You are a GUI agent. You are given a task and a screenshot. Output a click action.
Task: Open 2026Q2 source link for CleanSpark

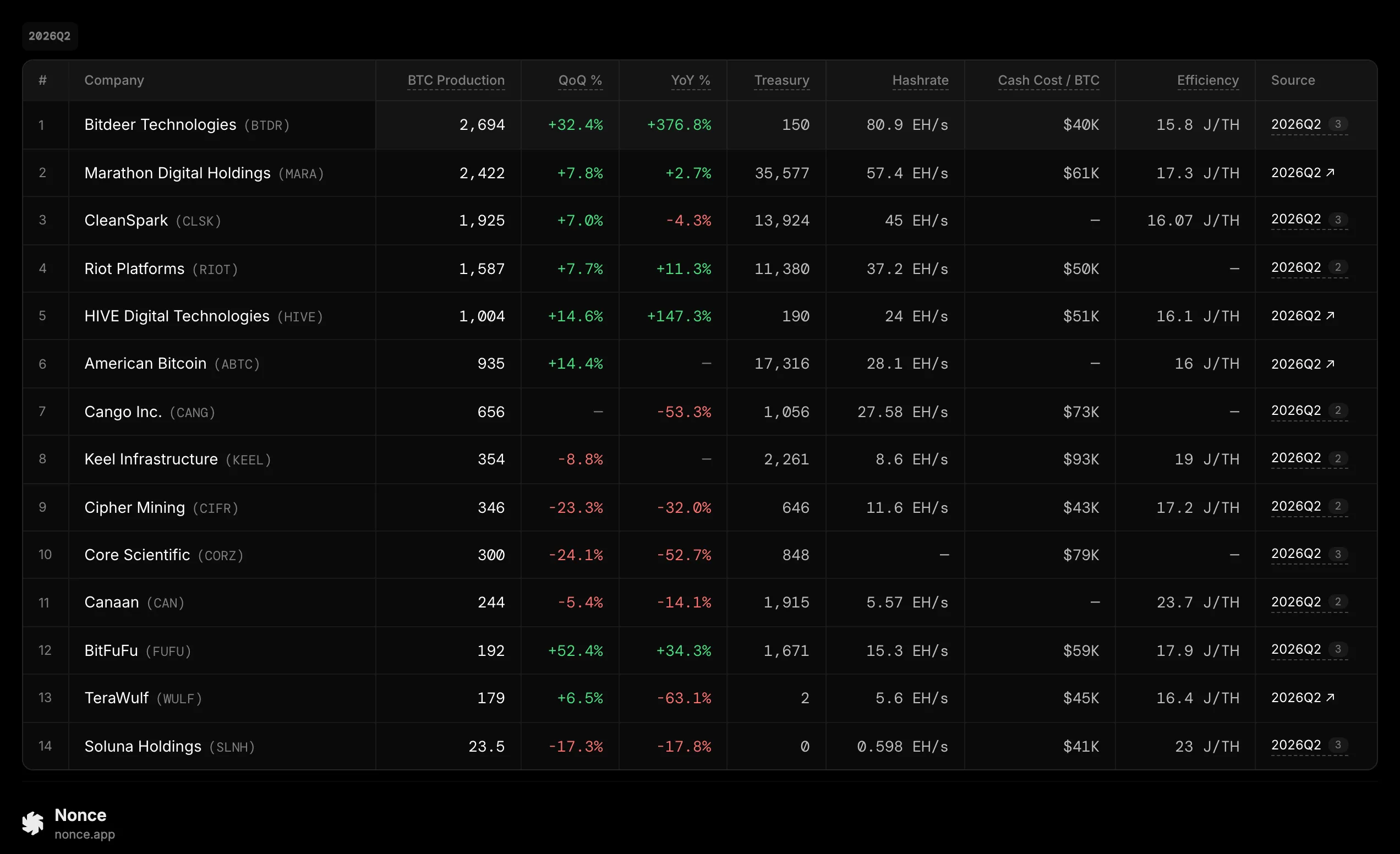click(x=1296, y=220)
